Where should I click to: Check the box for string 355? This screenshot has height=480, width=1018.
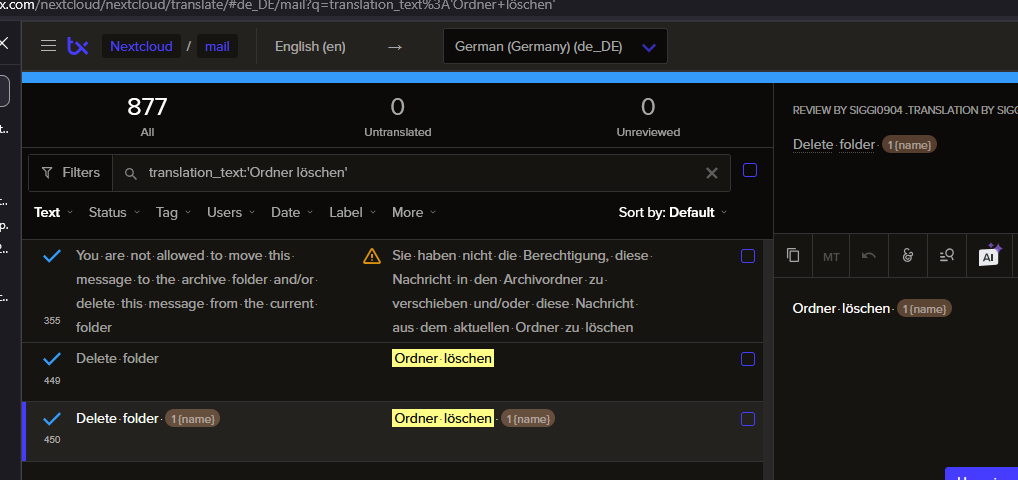point(748,257)
